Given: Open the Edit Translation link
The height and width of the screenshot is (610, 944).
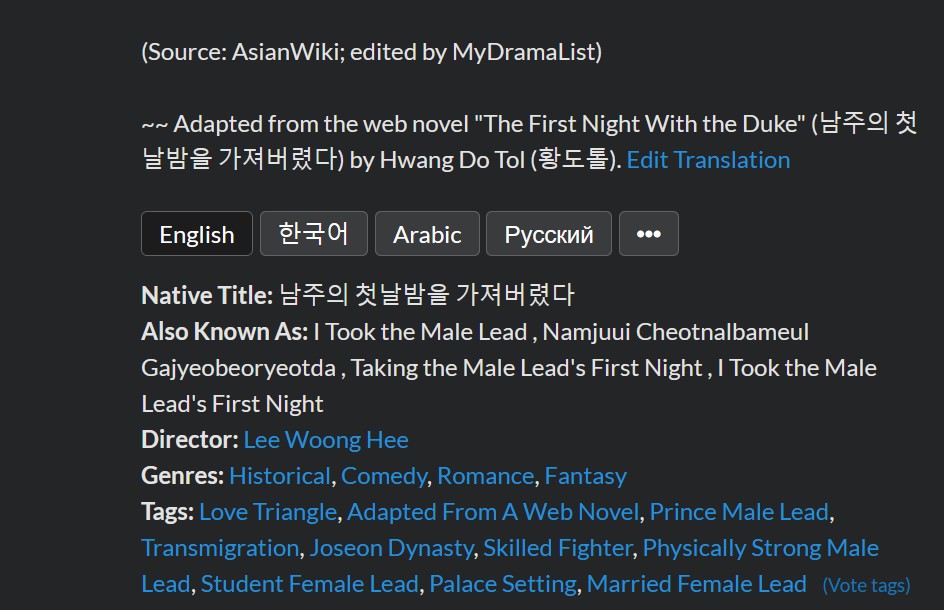Looking at the screenshot, I should pyautogui.click(x=708, y=160).
